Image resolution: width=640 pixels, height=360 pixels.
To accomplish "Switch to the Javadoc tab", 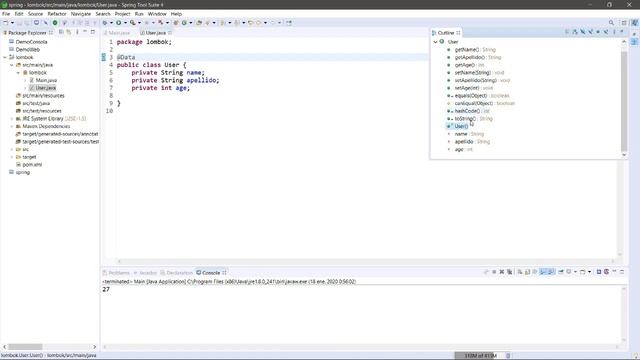I will [x=146, y=273].
